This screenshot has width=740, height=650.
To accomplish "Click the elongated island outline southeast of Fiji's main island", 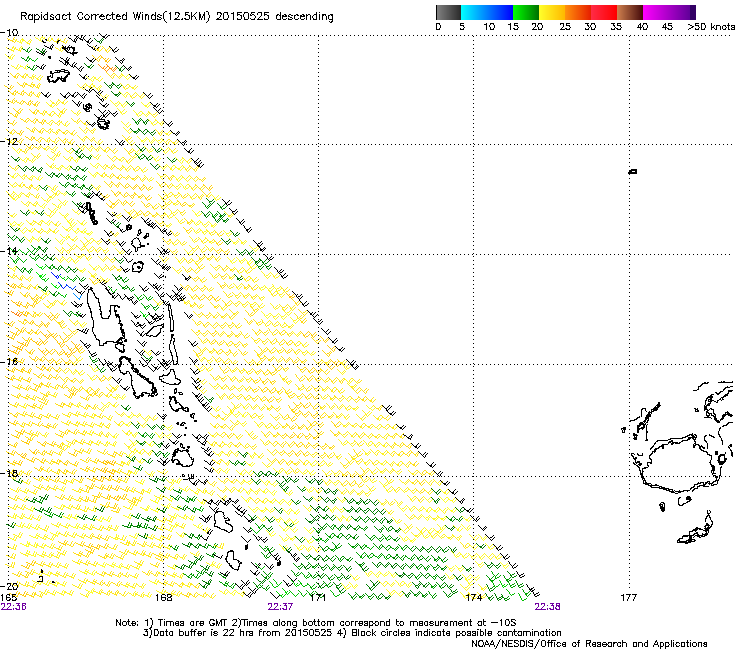I will pos(696,528).
